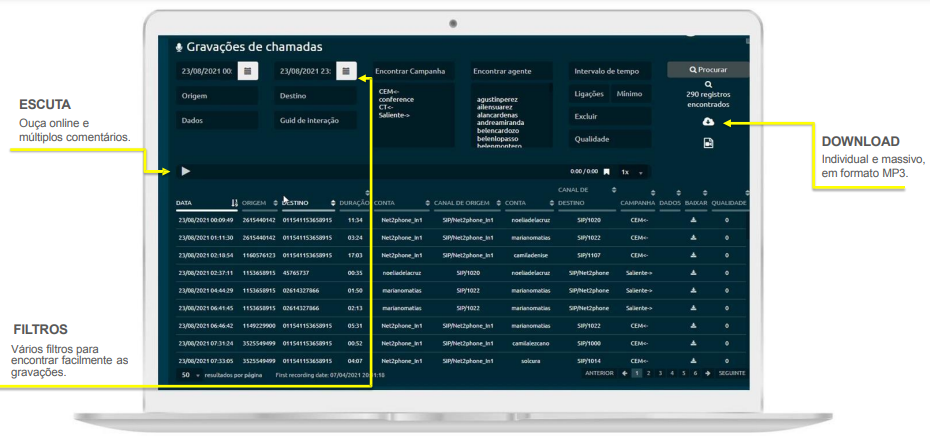
Task: Click the Procurar search button
Action: coord(707,71)
